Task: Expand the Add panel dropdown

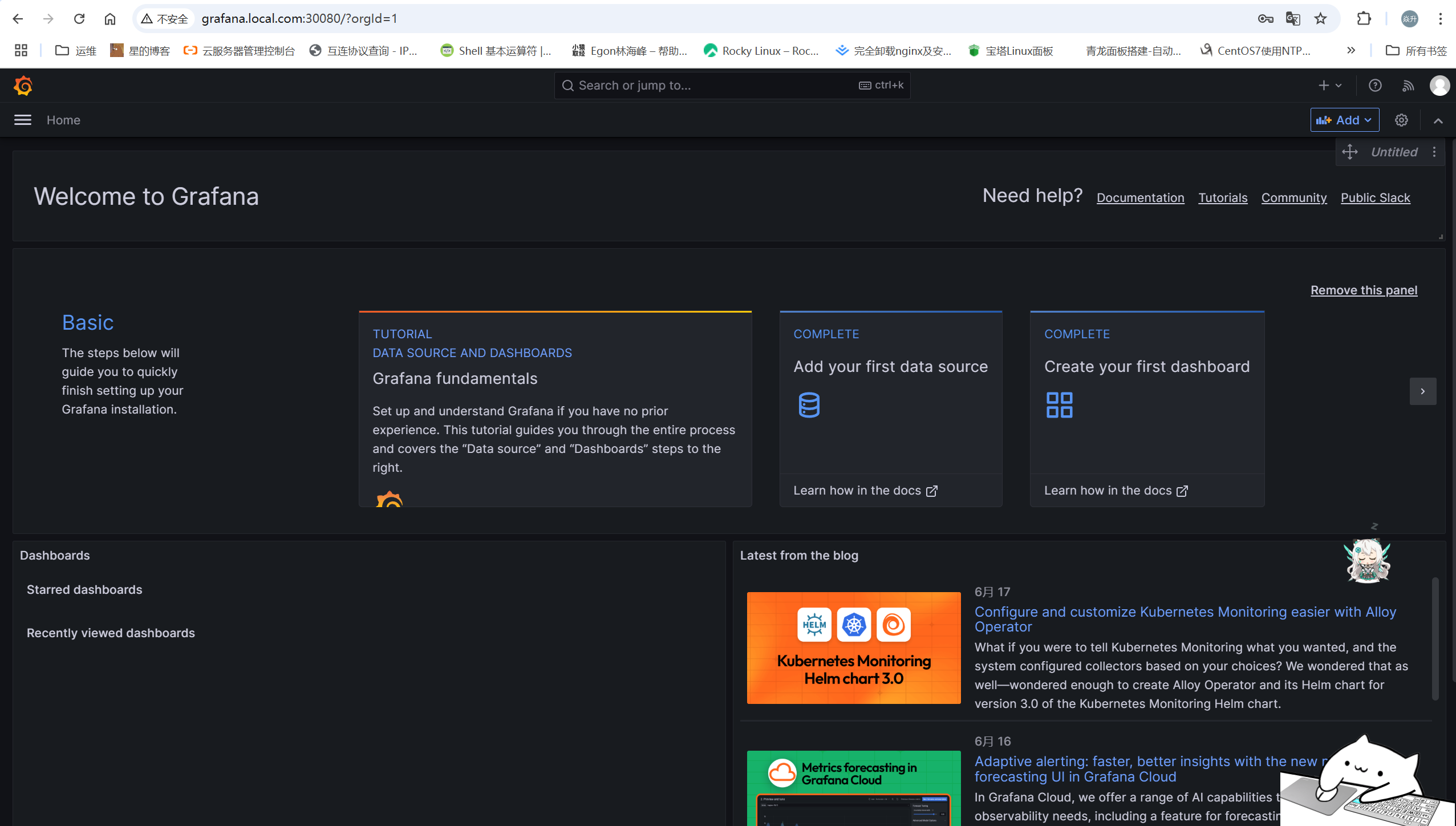Action: pyautogui.click(x=1344, y=120)
